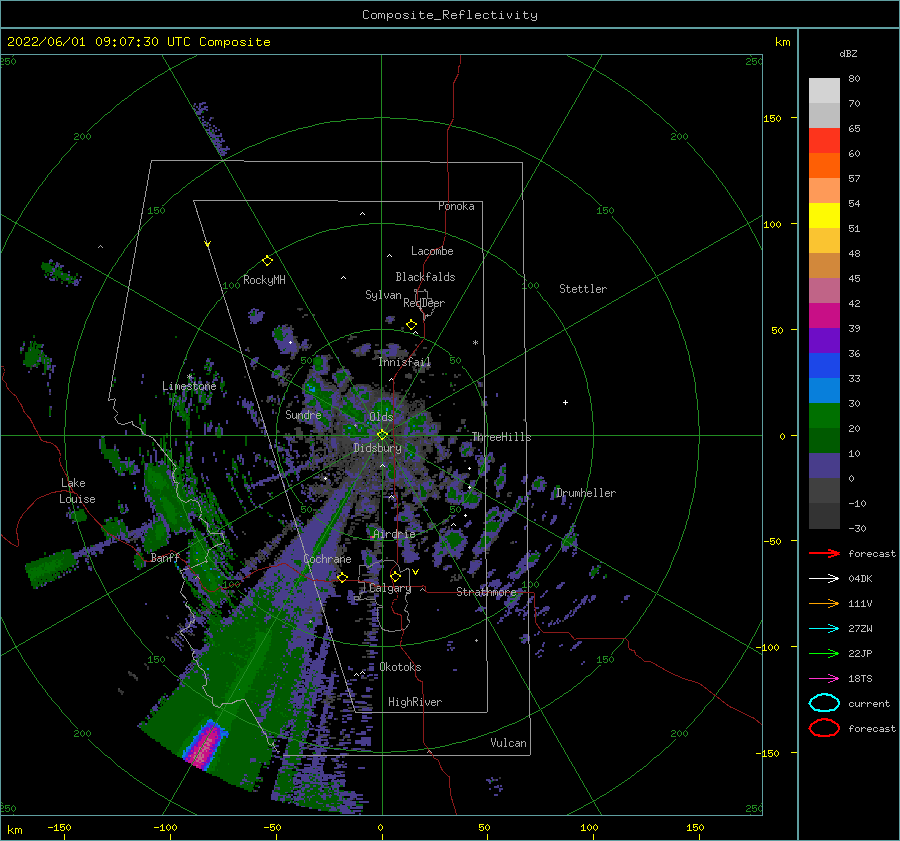900x841 pixels.
Task: Click the white plus marker east of ThreeHills
Action: [565, 402]
